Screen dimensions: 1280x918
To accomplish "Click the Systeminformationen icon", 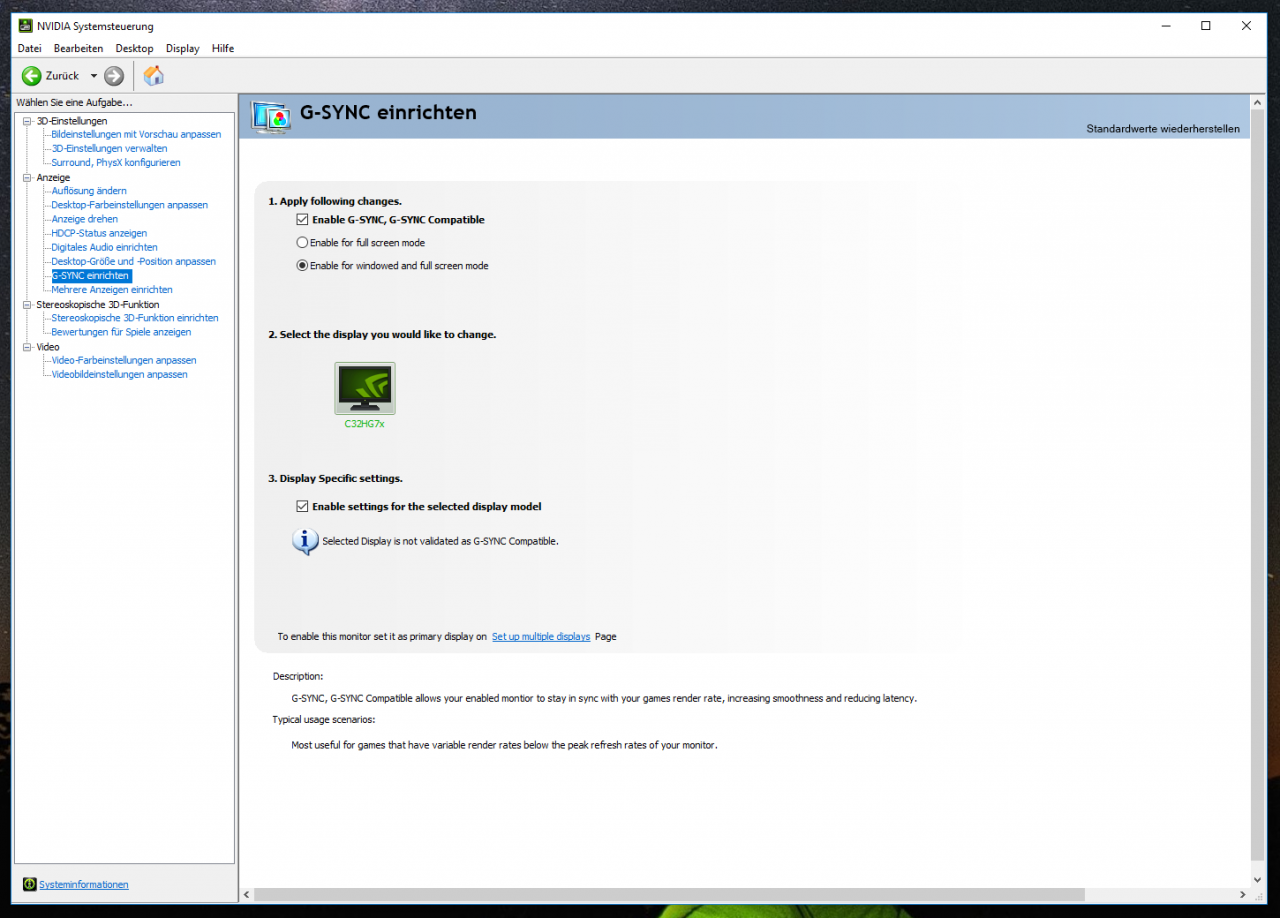I will click(30, 884).
